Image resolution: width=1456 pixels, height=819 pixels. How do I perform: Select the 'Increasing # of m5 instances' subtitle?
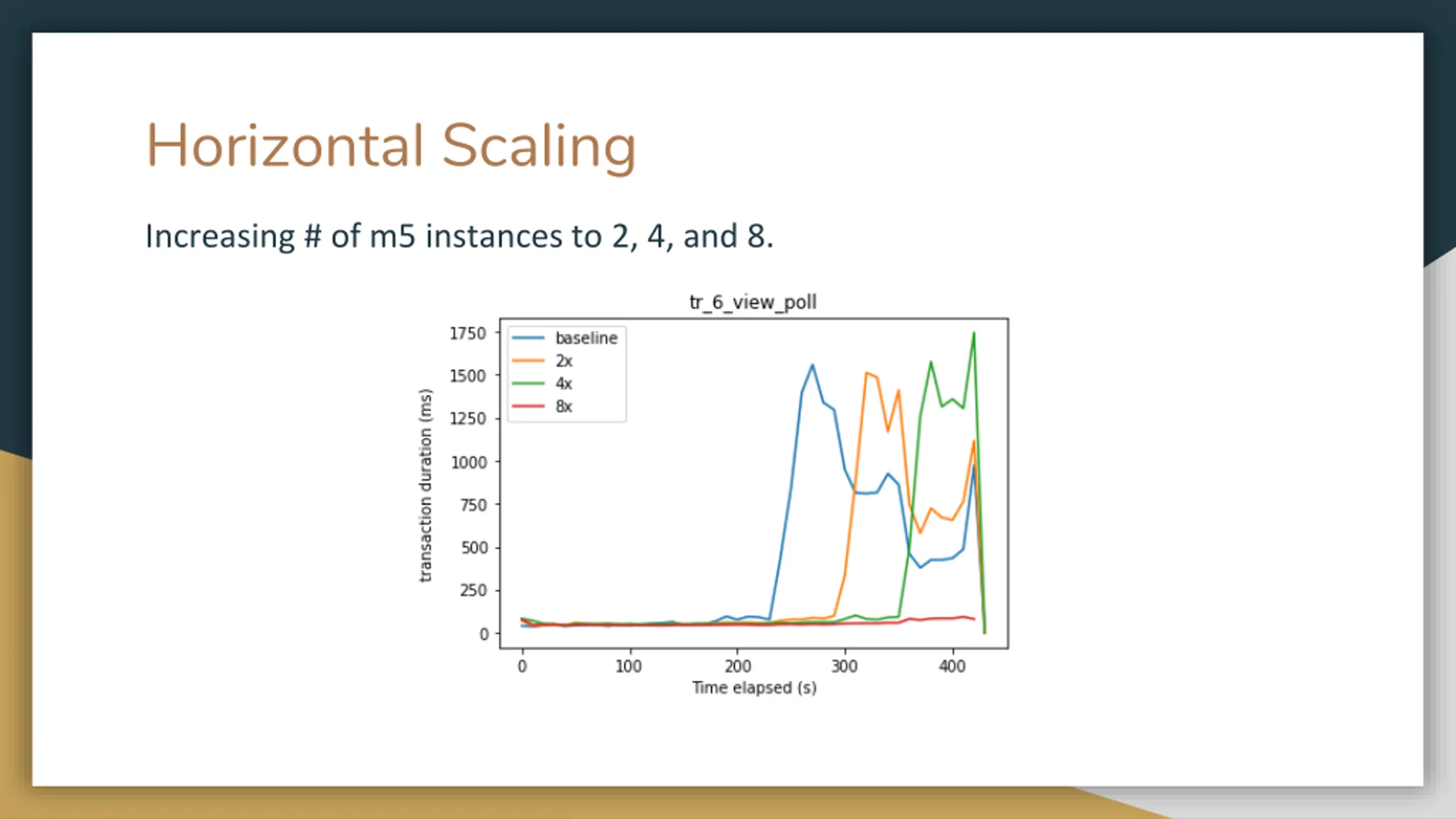click(459, 236)
